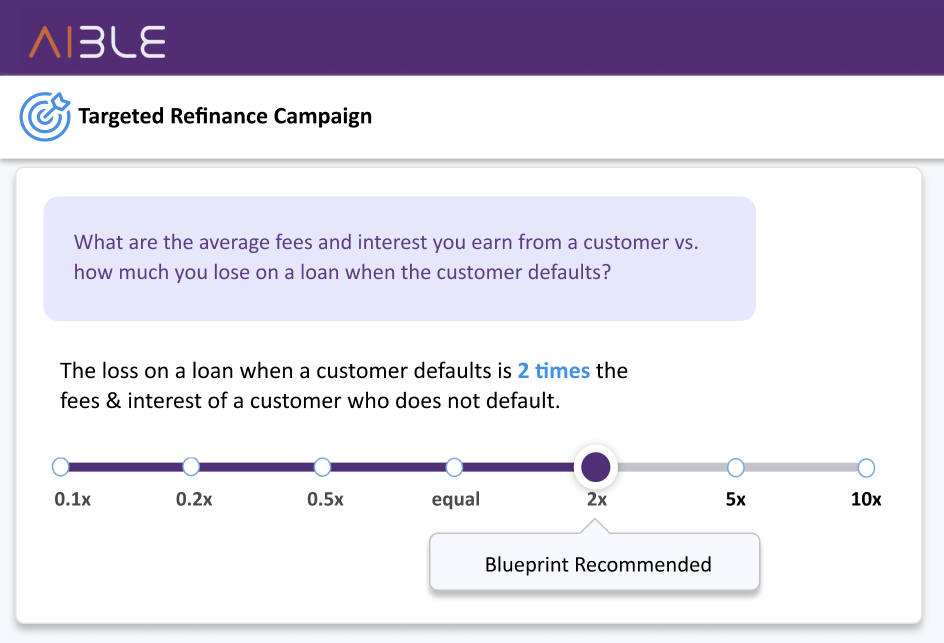Click the equal label

(x=456, y=500)
